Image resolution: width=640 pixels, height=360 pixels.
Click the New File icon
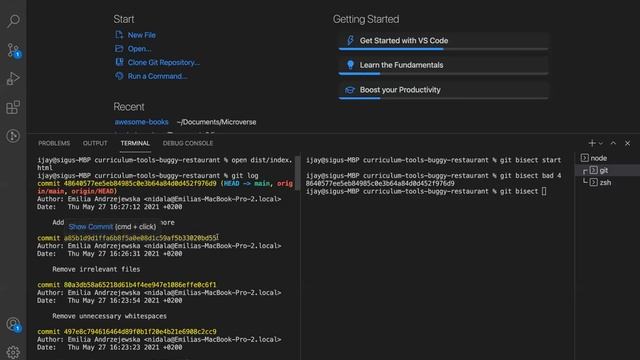(119, 35)
